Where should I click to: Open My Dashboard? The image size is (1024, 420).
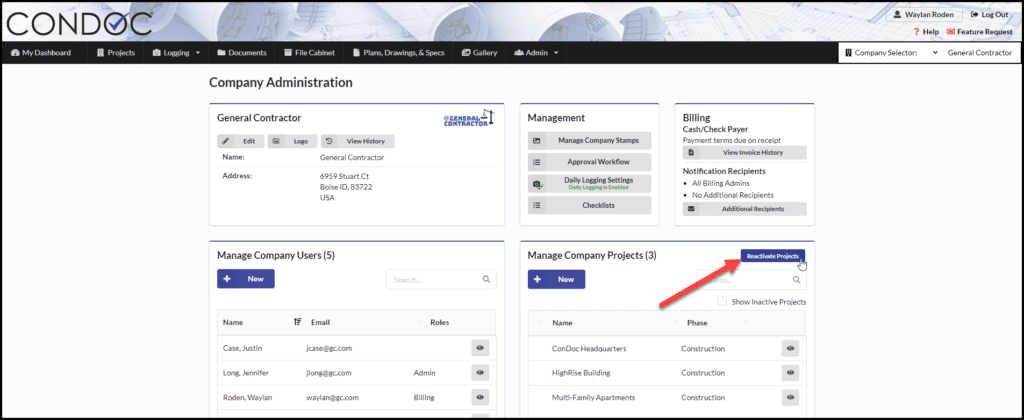[x=41, y=53]
